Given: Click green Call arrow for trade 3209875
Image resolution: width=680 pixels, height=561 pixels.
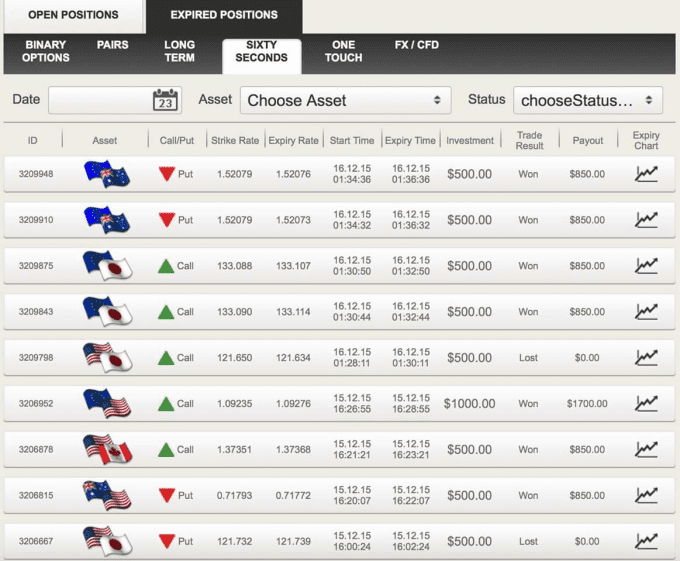Looking at the screenshot, I should pyautogui.click(x=166, y=266).
